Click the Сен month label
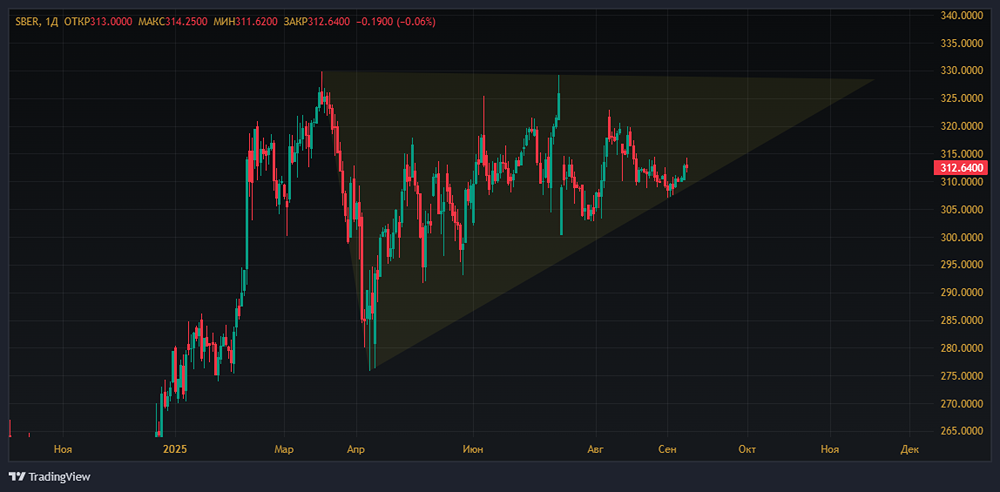This screenshot has height=492, width=1000. coord(668,449)
